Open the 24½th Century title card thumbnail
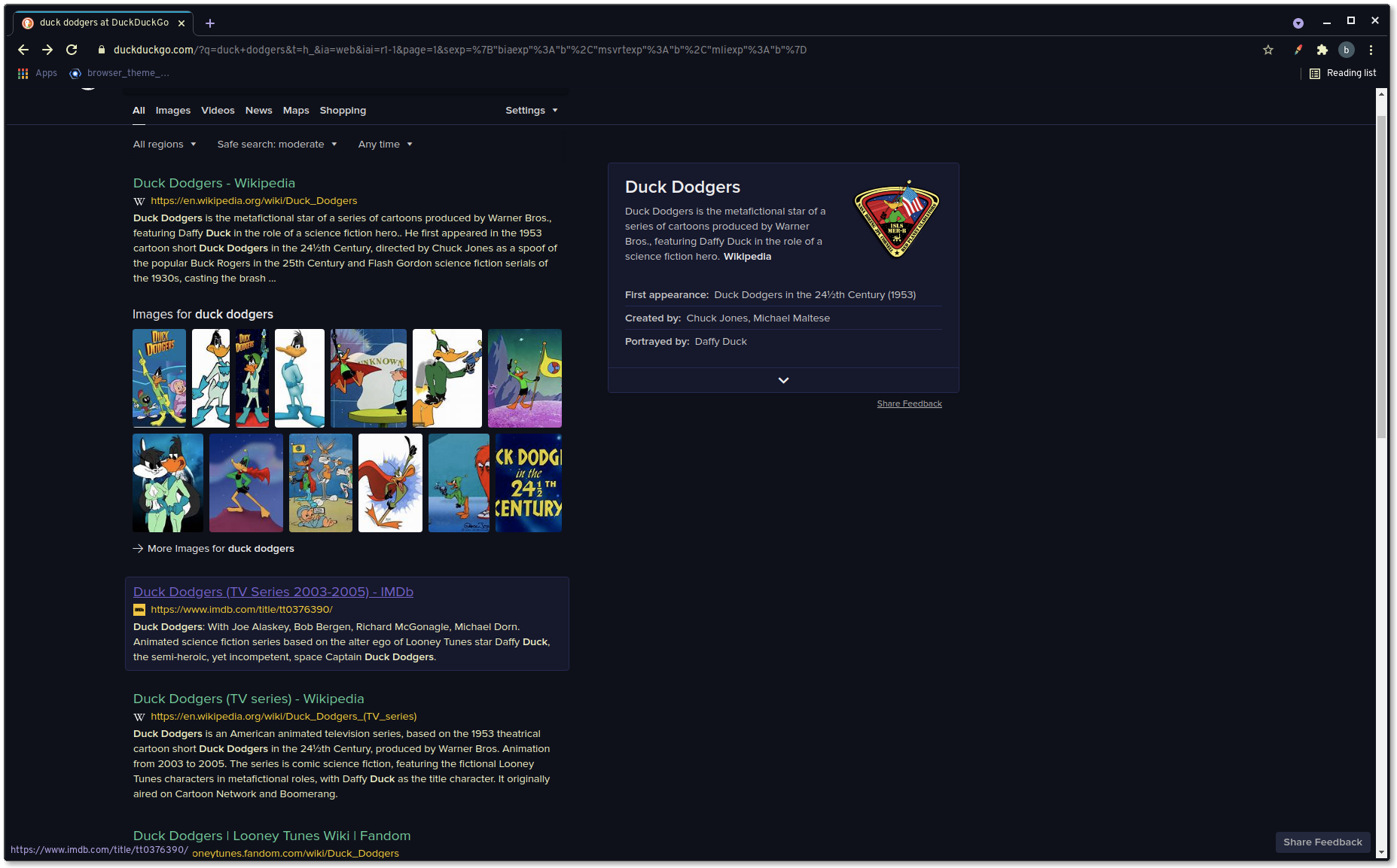The height and width of the screenshot is (868, 1397). 529,483
